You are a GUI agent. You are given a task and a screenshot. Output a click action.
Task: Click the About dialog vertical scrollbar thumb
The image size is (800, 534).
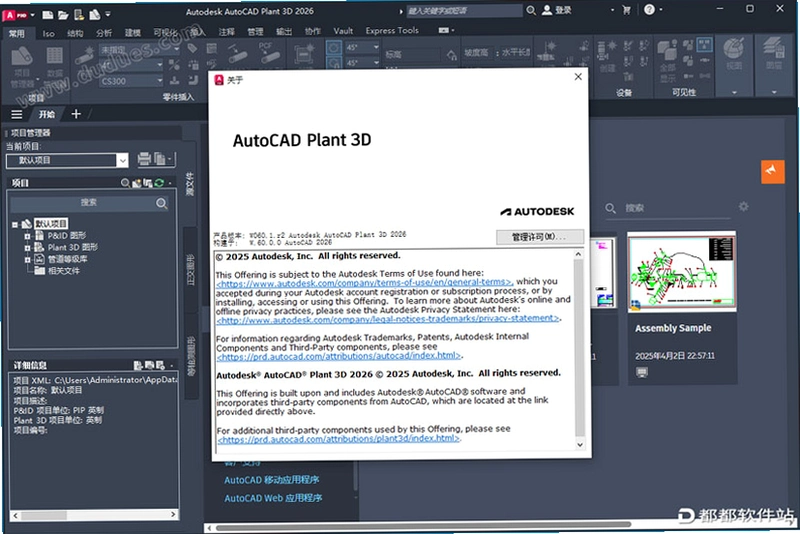(579, 348)
